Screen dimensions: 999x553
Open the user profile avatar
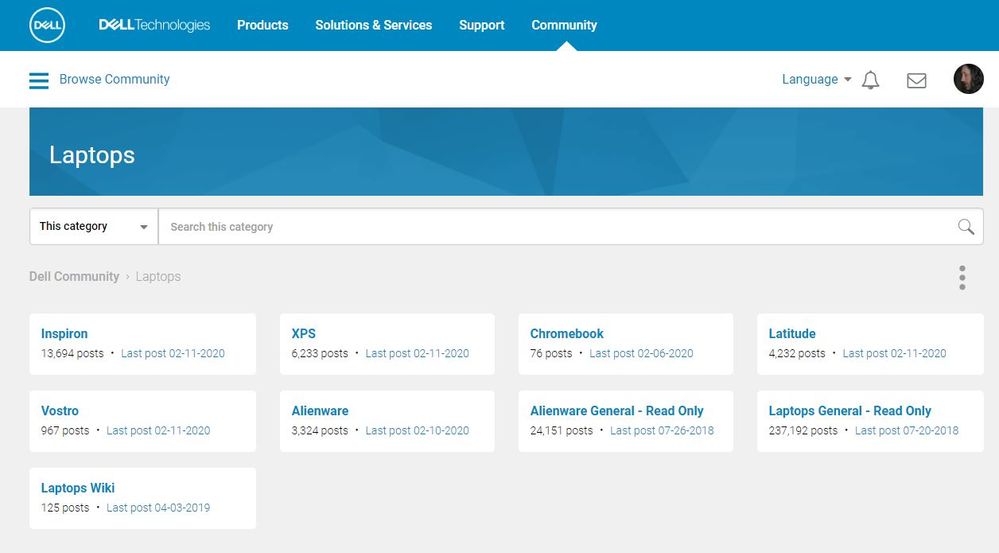click(968, 79)
